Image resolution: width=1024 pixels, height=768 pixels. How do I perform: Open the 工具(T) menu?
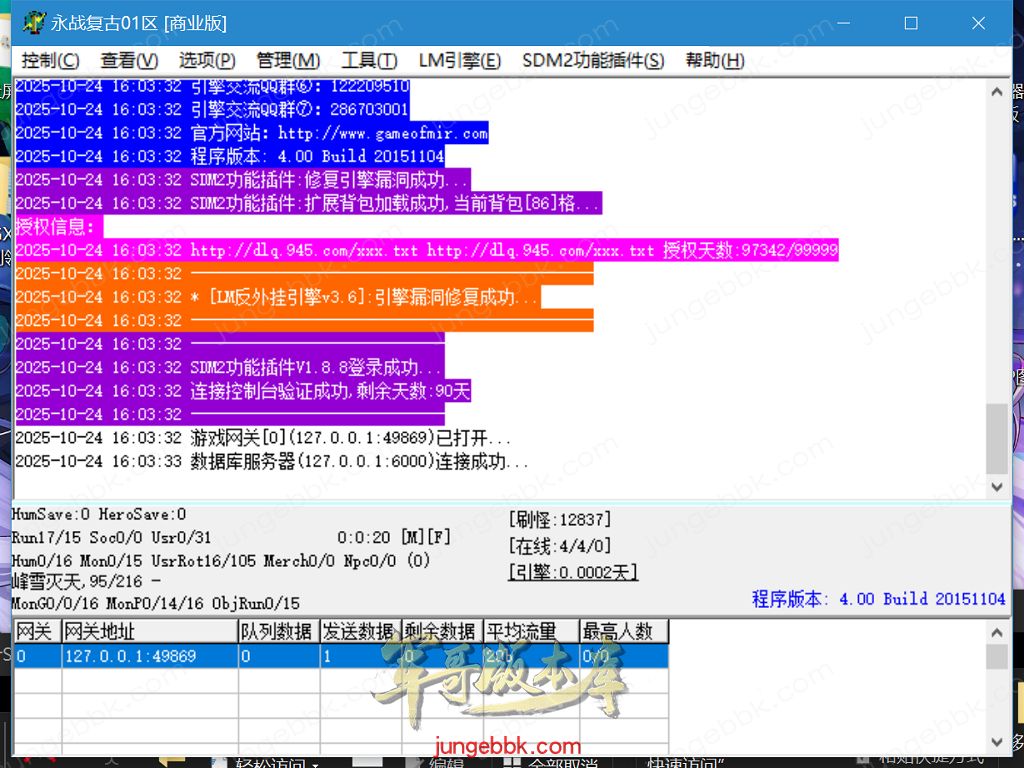pyautogui.click(x=369, y=61)
